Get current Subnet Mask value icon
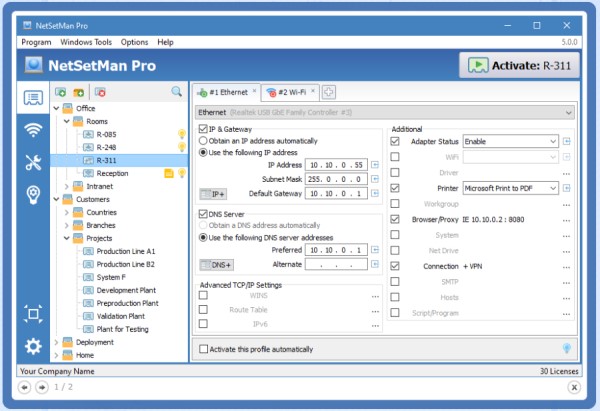600x411 pixels. (375, 179)
